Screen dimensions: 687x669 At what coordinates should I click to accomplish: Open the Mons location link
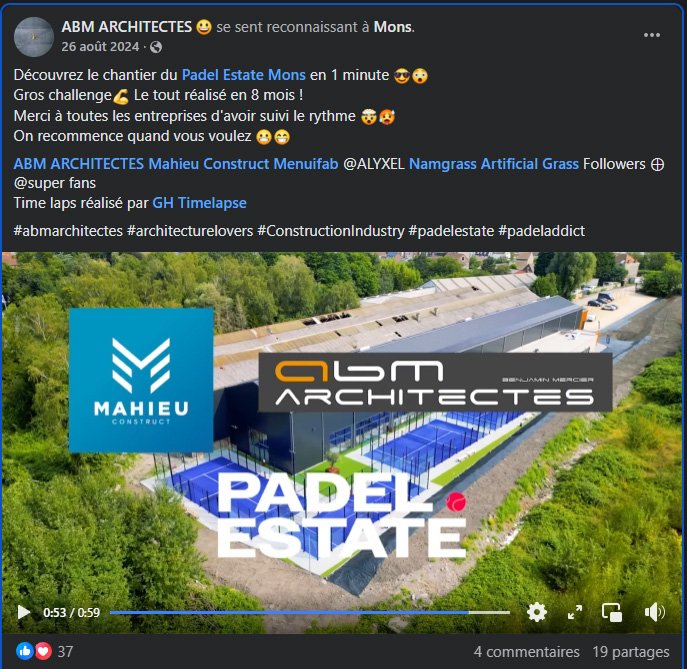click(393, 27)
